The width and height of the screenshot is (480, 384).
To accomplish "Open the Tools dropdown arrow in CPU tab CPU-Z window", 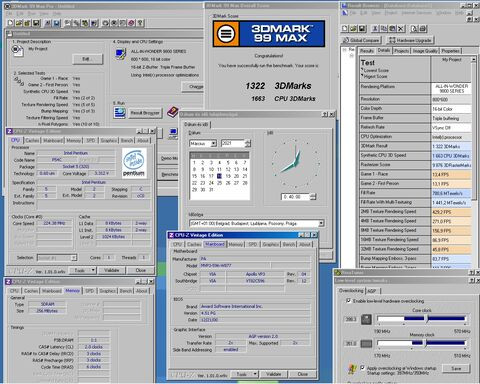I will 93,270.
